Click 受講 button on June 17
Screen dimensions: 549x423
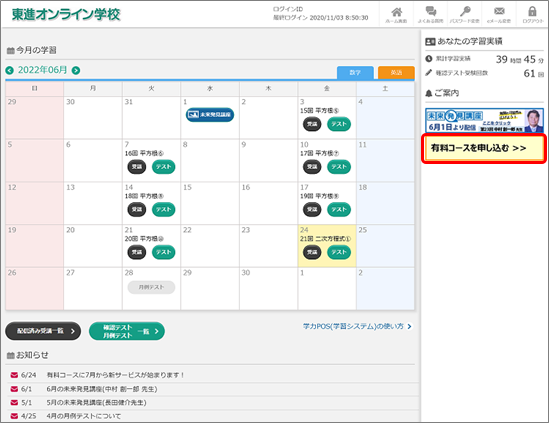tap(312, 209)
